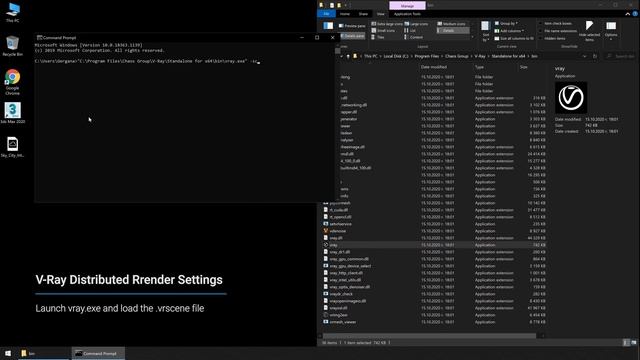Expand address bar history dropdown
The height and width of the screenshot is (360, 640).
(x=584, y=56)
